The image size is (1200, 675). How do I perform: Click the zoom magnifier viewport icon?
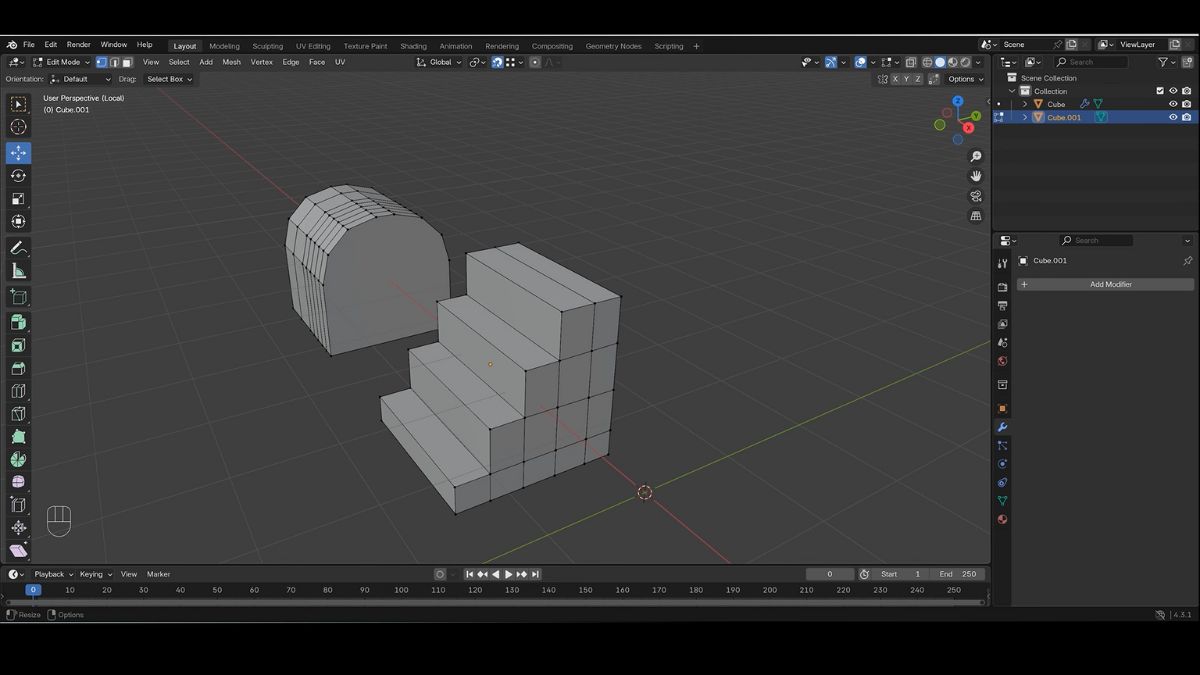point(976,157)
